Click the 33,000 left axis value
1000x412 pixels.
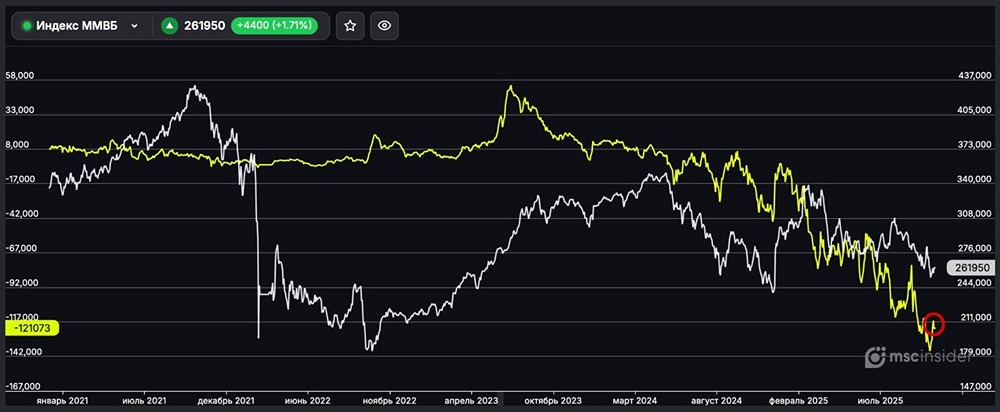pos(19,110)
